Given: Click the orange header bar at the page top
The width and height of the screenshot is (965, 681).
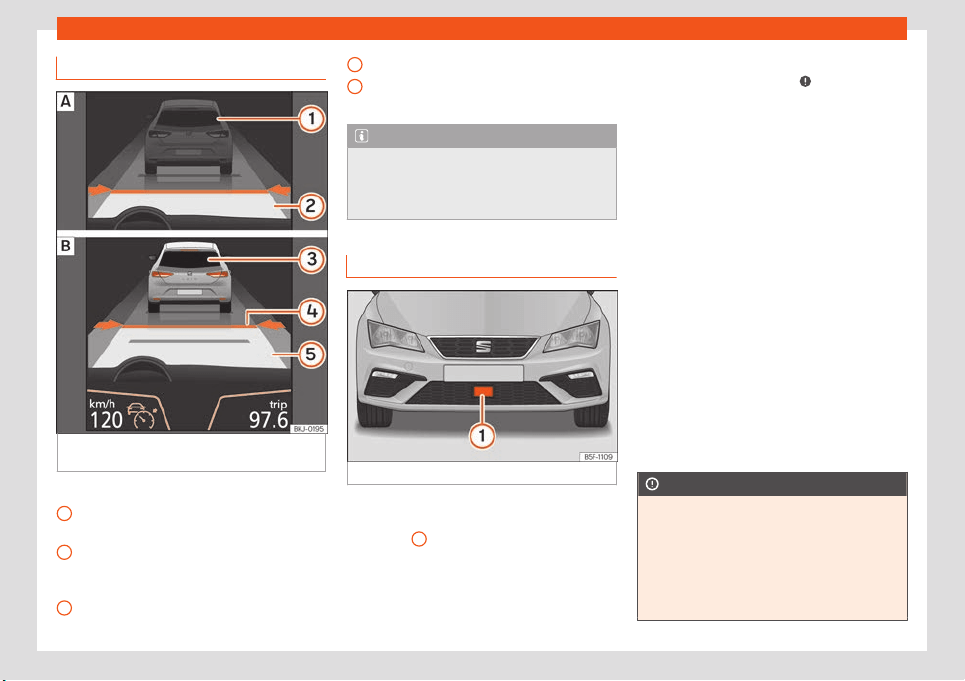Looking at the screenshot, I should tap(482, 28).
